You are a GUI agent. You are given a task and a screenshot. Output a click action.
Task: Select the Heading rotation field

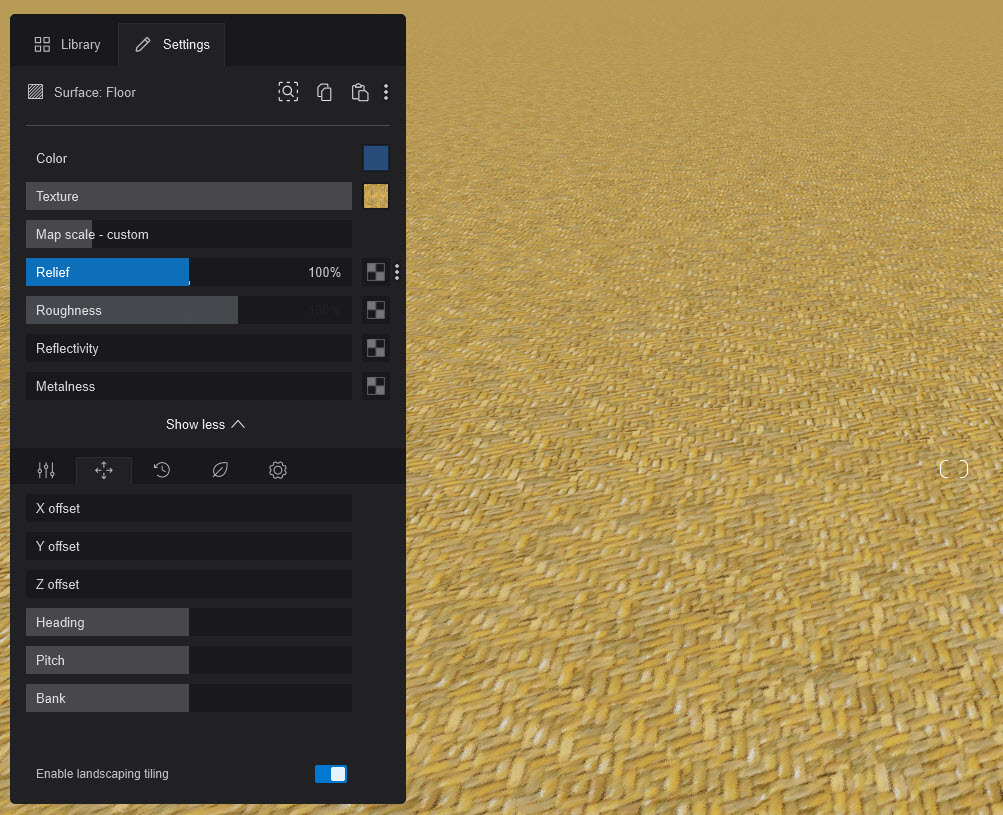(x=106, y=621)
